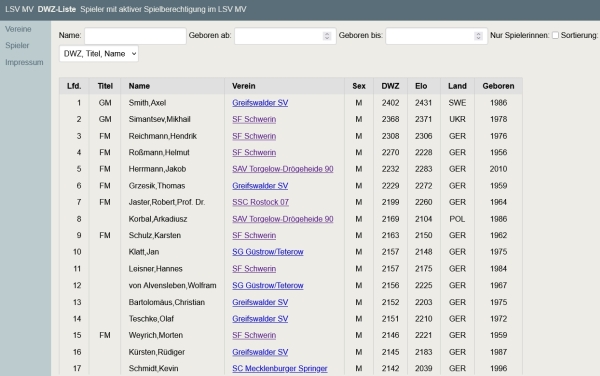Click the Lfd. column header
The width and height of the screenshot is (600, 376).
tap(74, 86)
